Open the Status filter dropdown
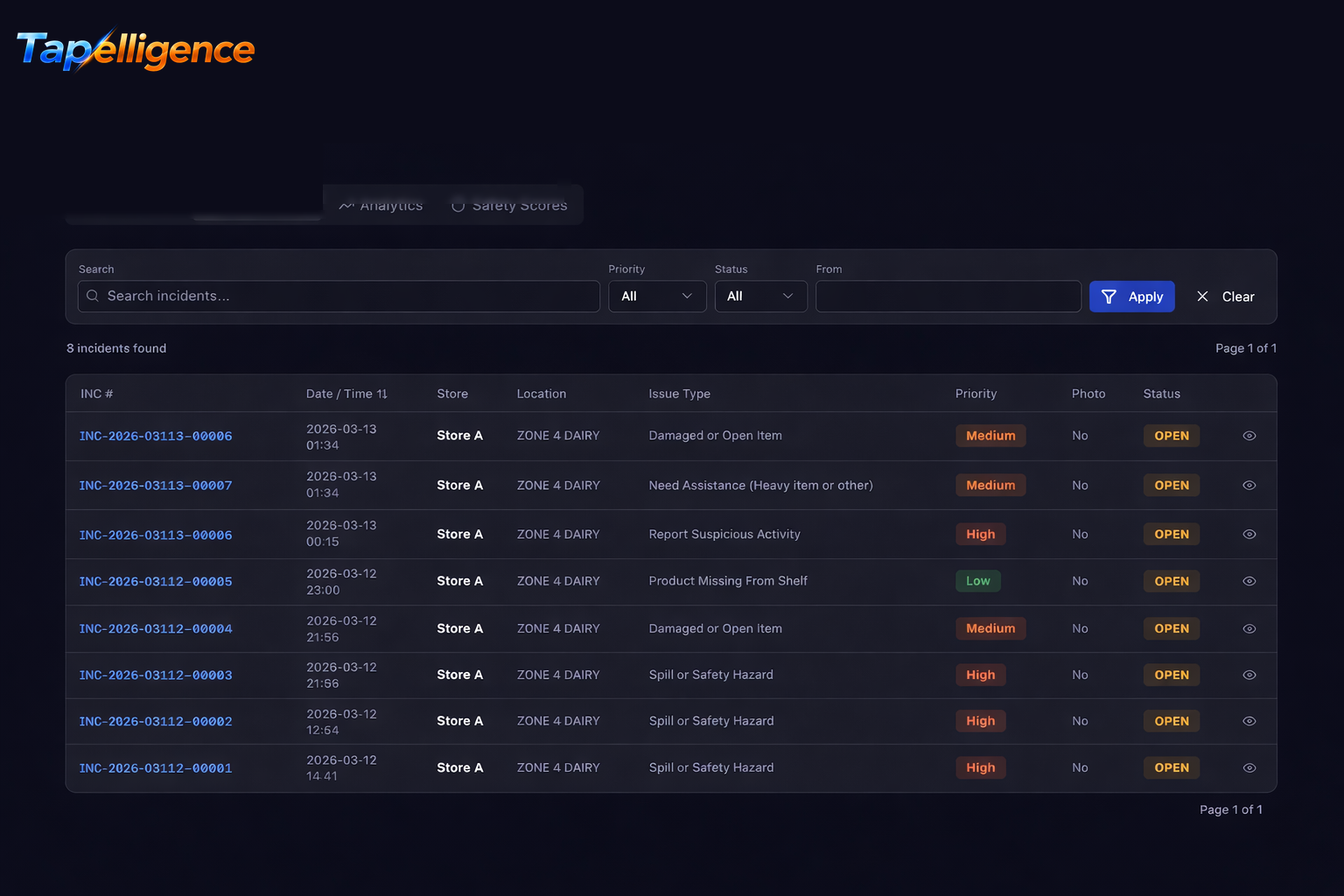The image size is (1344, 896). pyautogui.click(x=760, y=297)
